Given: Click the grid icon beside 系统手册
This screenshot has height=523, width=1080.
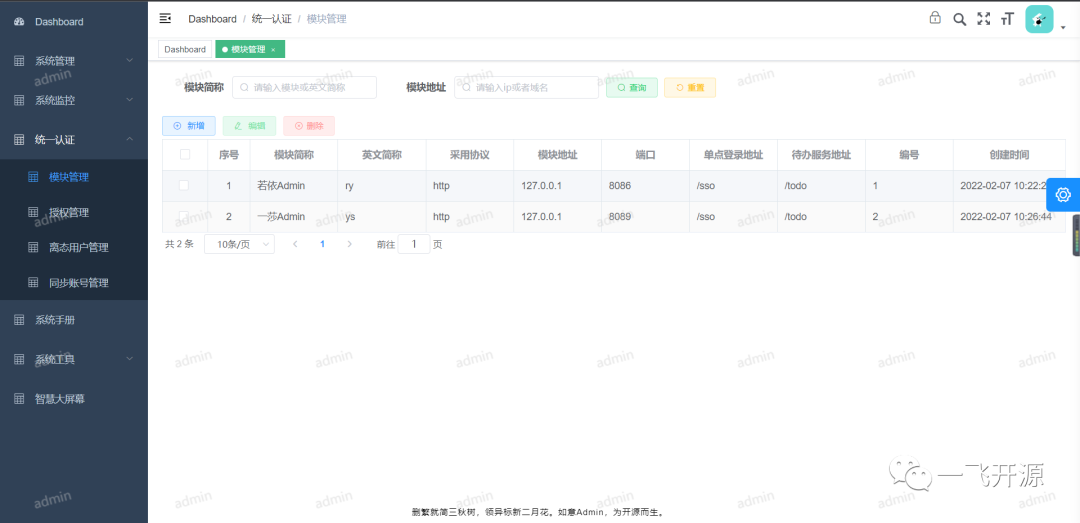Looking at the screenshot, I should [19, 320].
